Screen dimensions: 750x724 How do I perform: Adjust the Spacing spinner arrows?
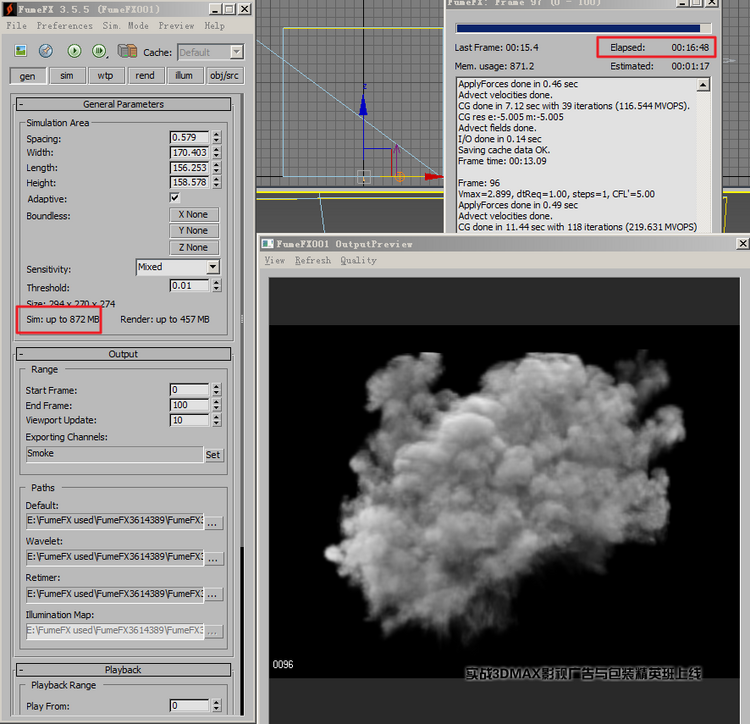217,137
